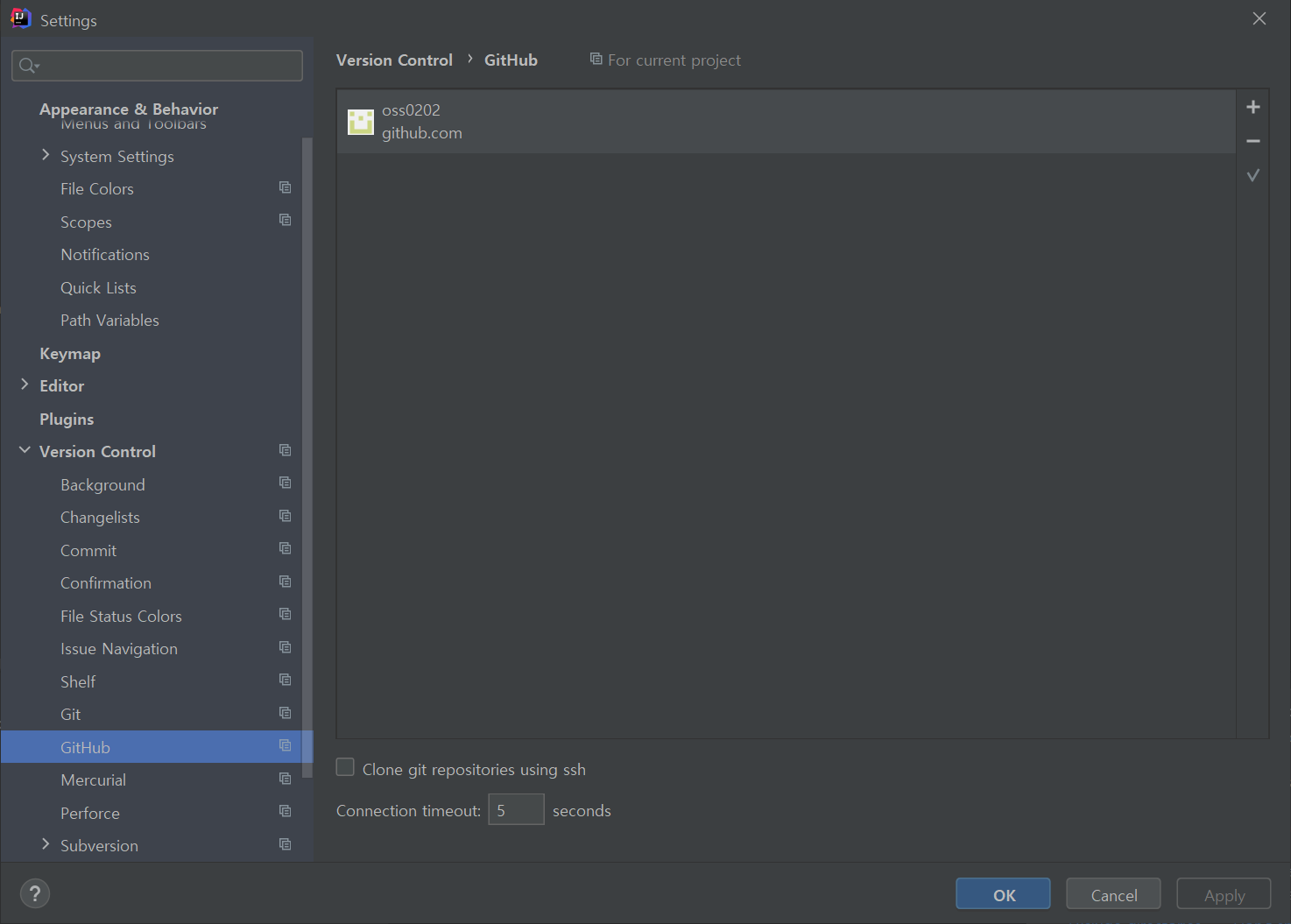Click project-level icon beside Changelists
Screen dimensions: 1291x924
[x=285, y=516]
